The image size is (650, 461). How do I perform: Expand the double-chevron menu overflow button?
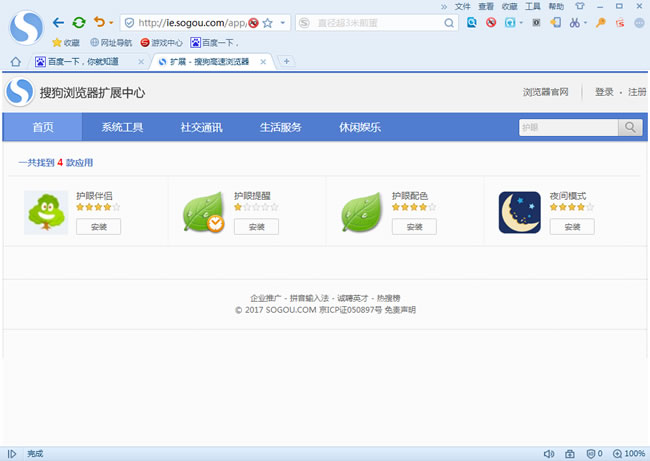[444, 7]
